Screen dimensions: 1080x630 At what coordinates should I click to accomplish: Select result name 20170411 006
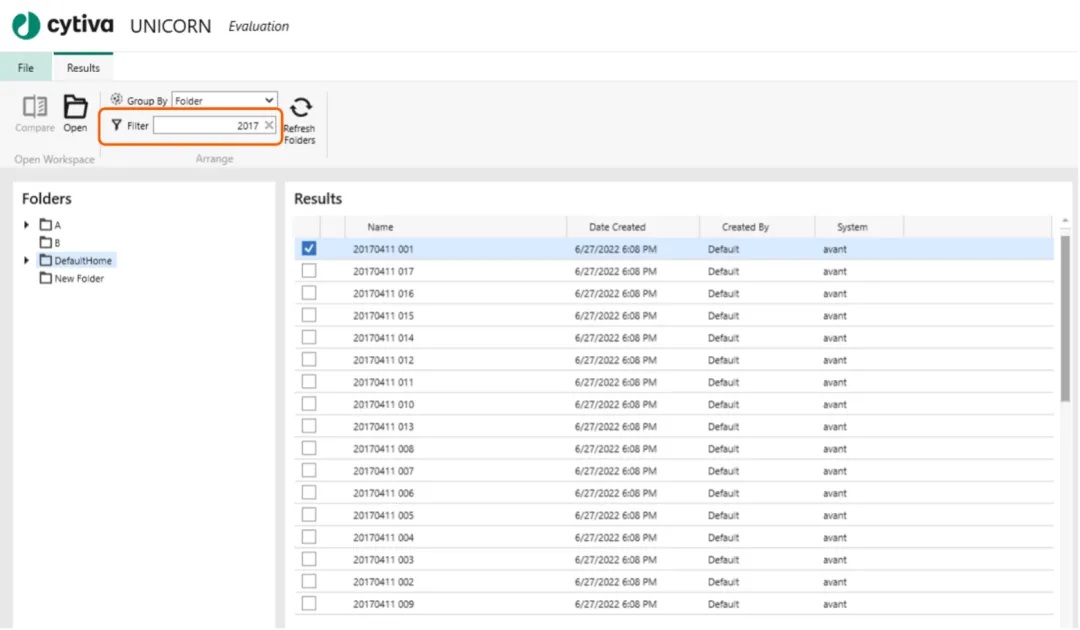pyautogui.click(x=384, y=493)
